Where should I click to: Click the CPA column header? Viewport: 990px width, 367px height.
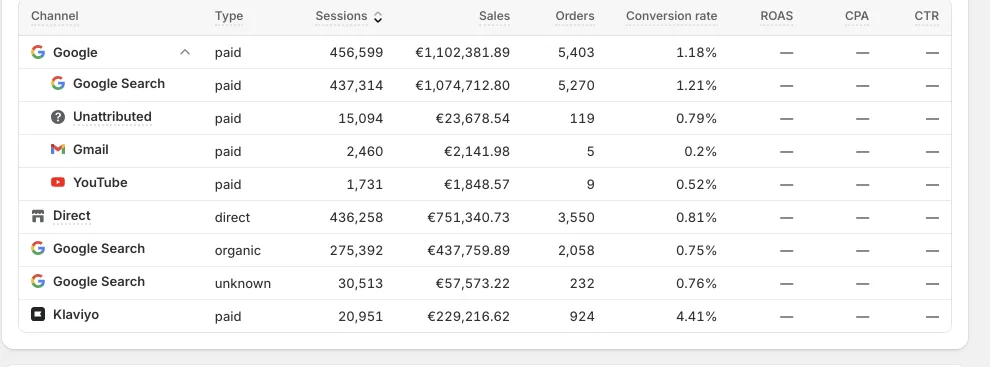tap(857, 16)
